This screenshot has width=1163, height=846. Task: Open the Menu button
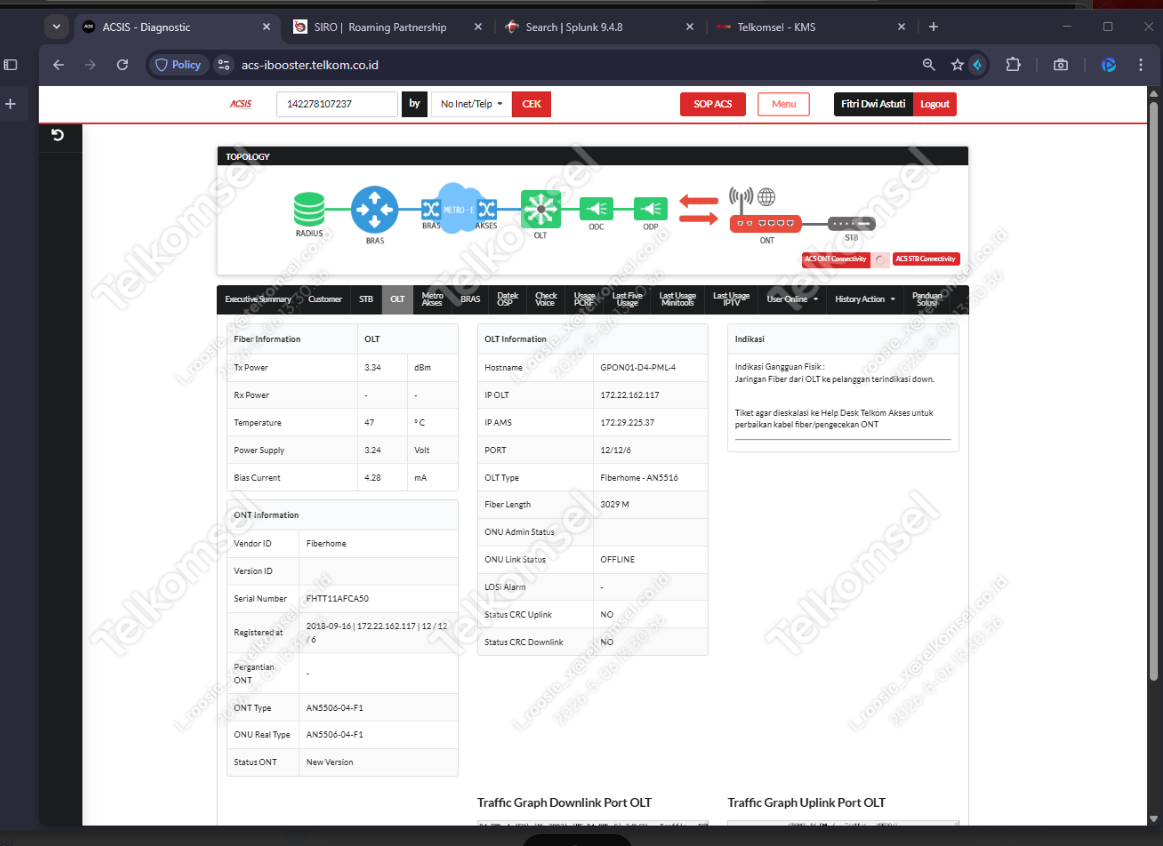pyautogui.click(x=783, y=104)
